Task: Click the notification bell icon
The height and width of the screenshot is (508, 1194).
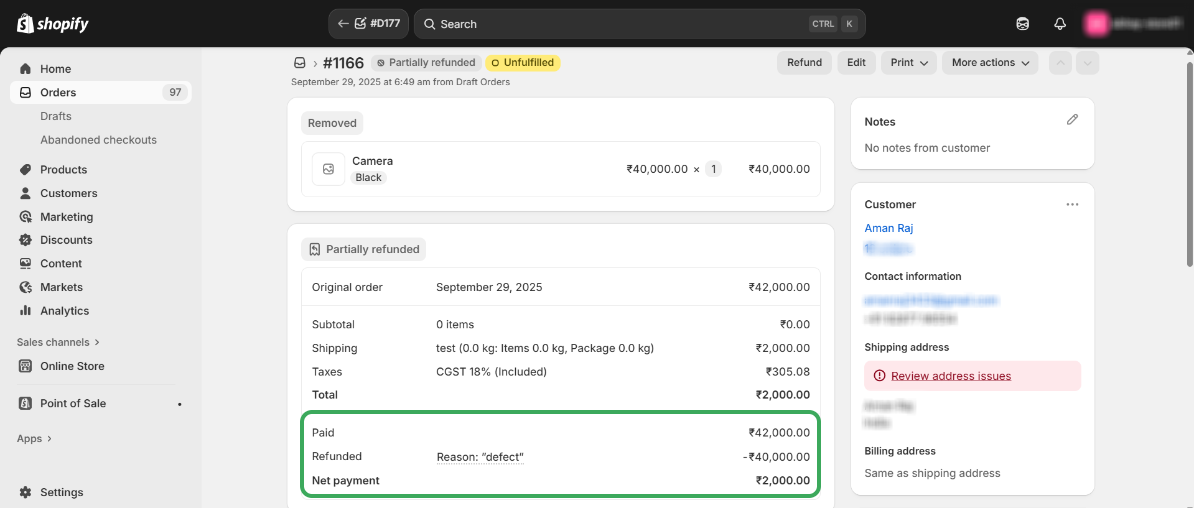Action: [x=1060, y=24]
